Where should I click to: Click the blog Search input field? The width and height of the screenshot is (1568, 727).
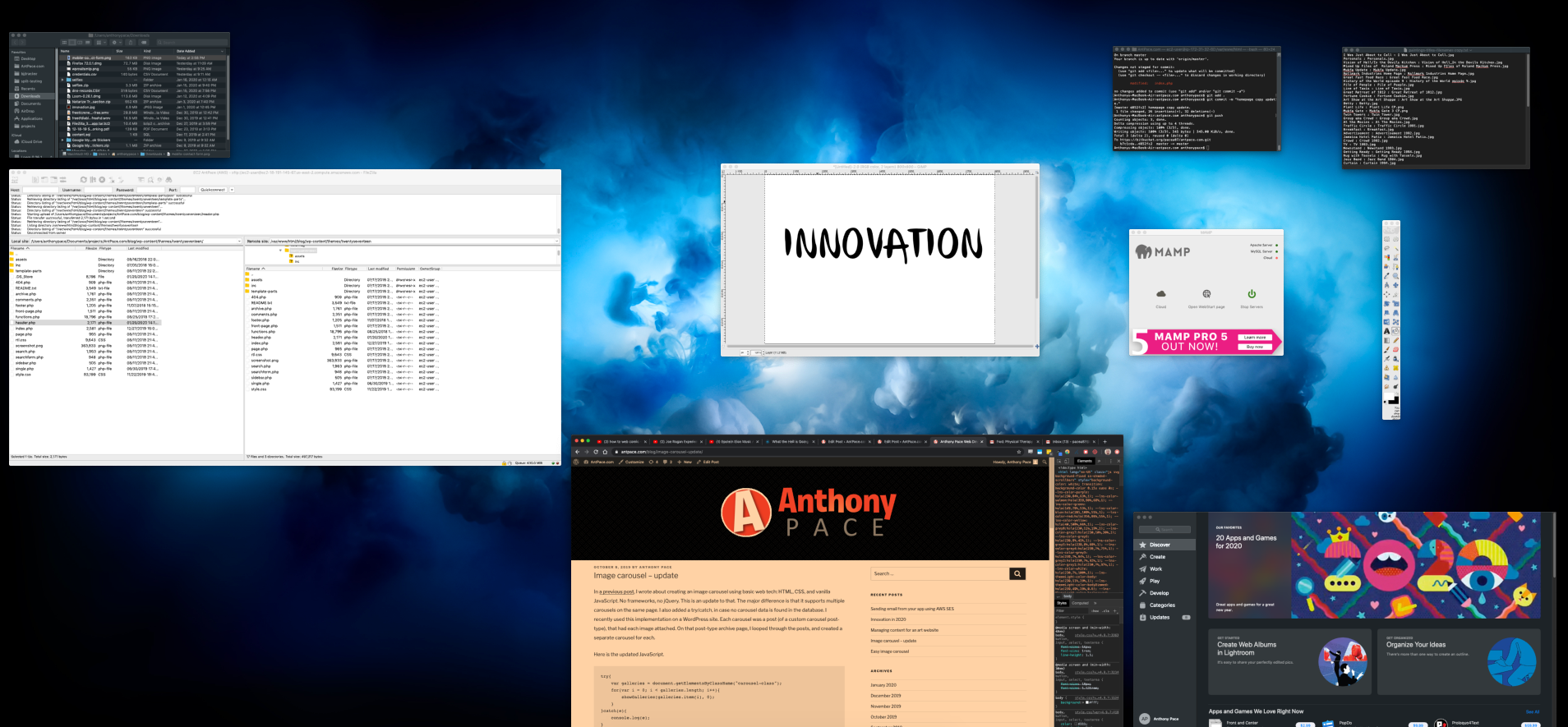(940, 573)
